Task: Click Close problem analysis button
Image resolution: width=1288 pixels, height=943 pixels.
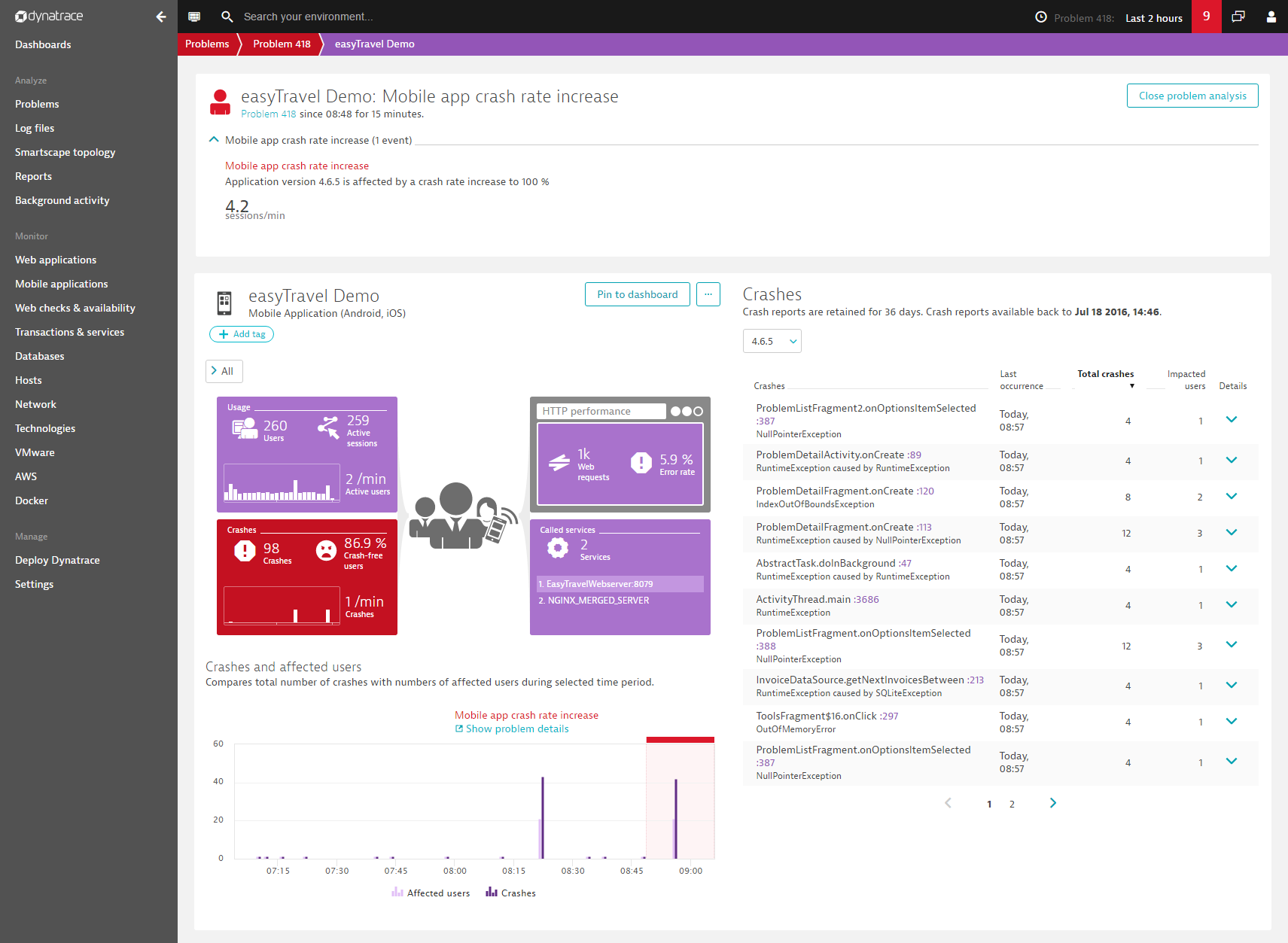Action: 1192,96
